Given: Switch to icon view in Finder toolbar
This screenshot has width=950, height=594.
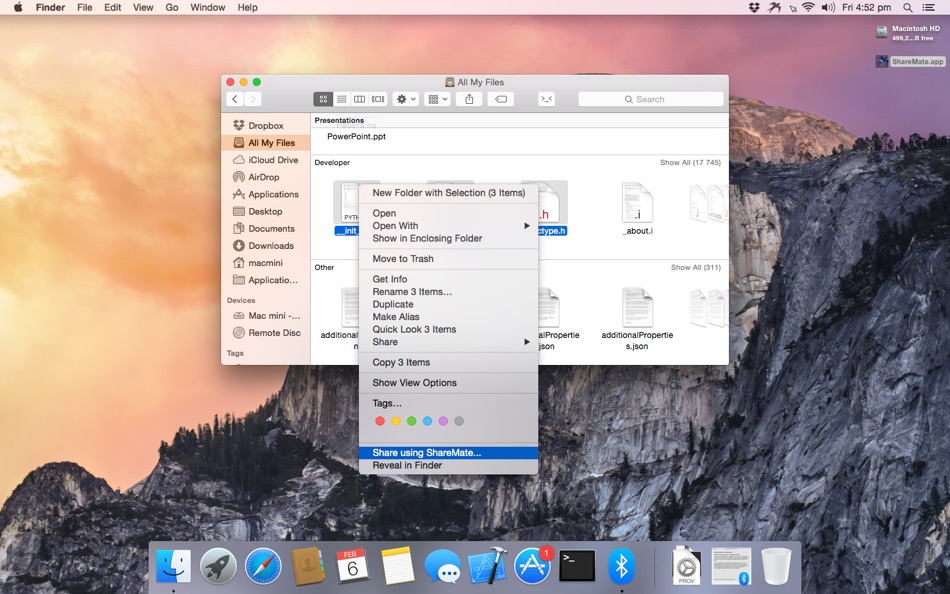Looking at the screenshot, I should click(323, 99).
